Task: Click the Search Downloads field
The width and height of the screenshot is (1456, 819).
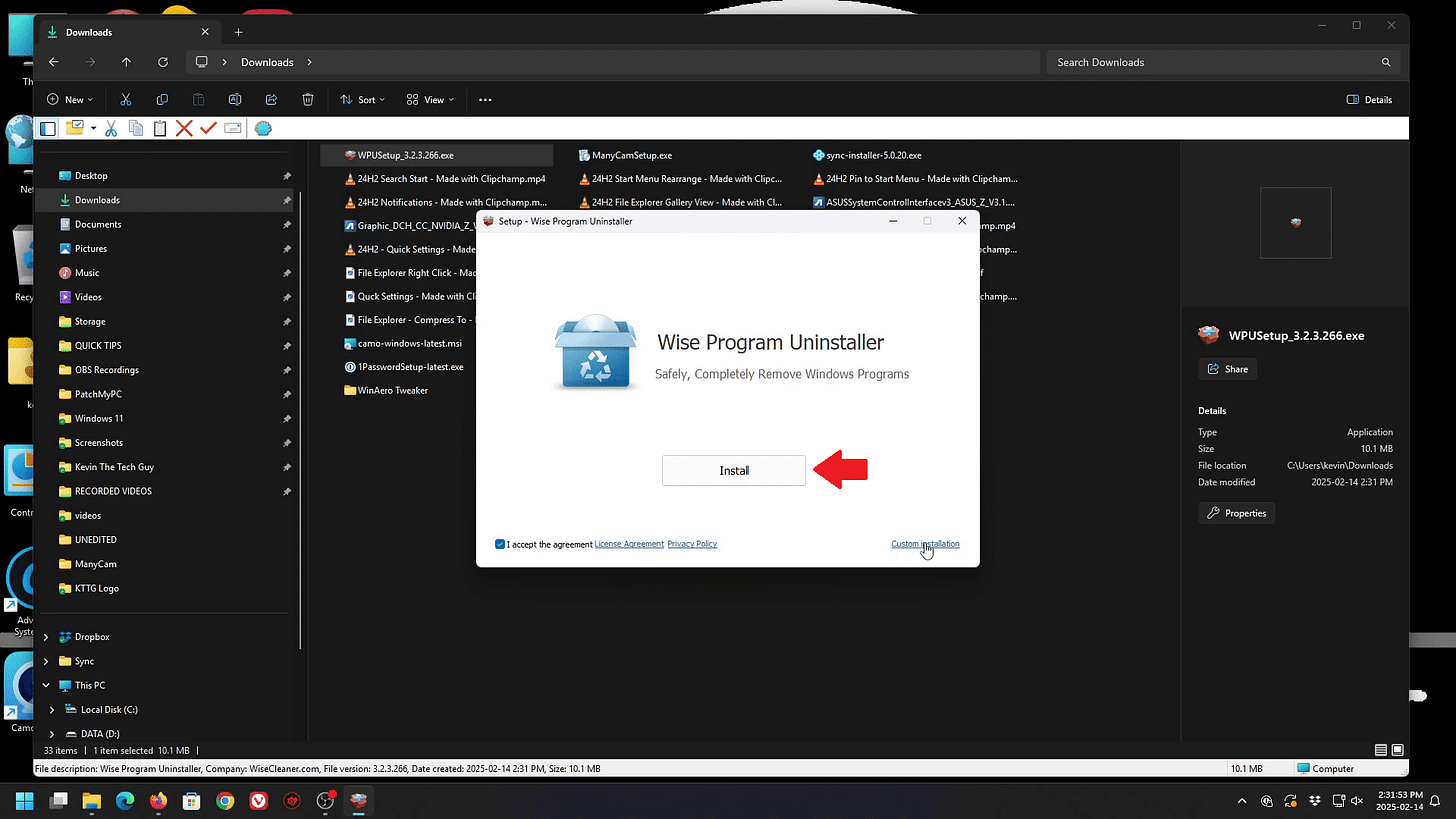Action: [x=1223, y=62]
